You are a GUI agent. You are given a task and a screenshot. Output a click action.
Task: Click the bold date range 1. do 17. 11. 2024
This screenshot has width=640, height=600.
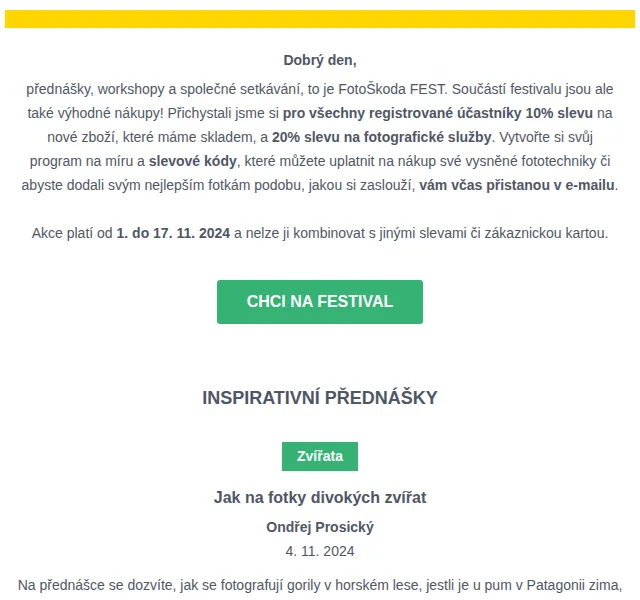[173, 233]
